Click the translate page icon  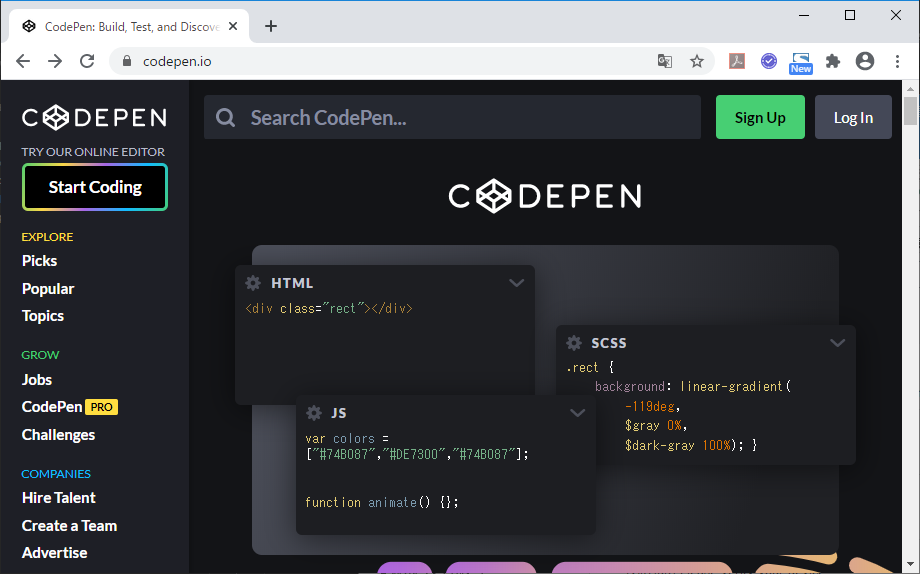coord(665,61)
